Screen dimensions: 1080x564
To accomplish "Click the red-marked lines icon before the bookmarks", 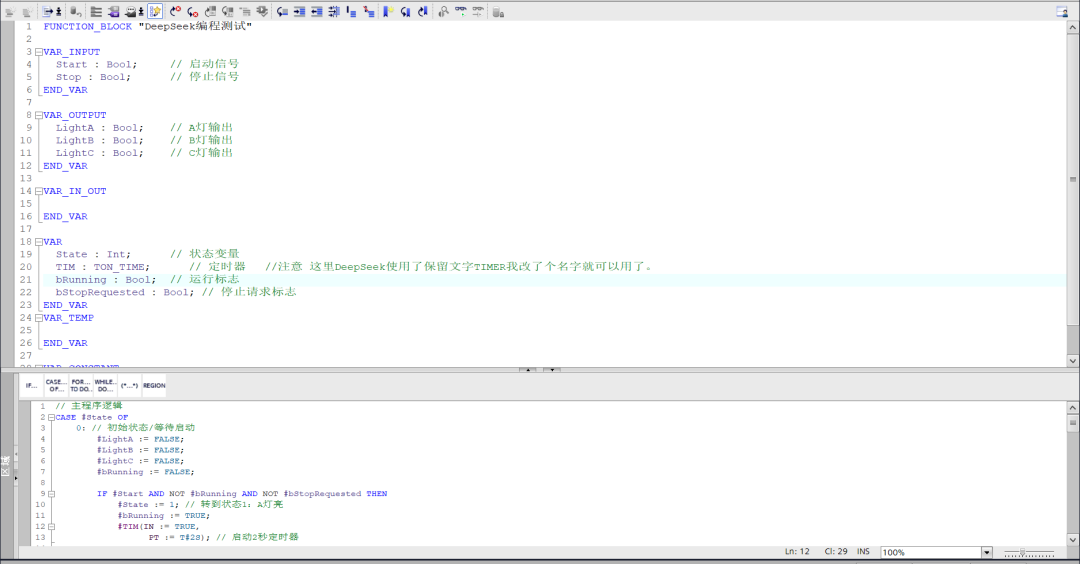I will (x=369, y=12).
